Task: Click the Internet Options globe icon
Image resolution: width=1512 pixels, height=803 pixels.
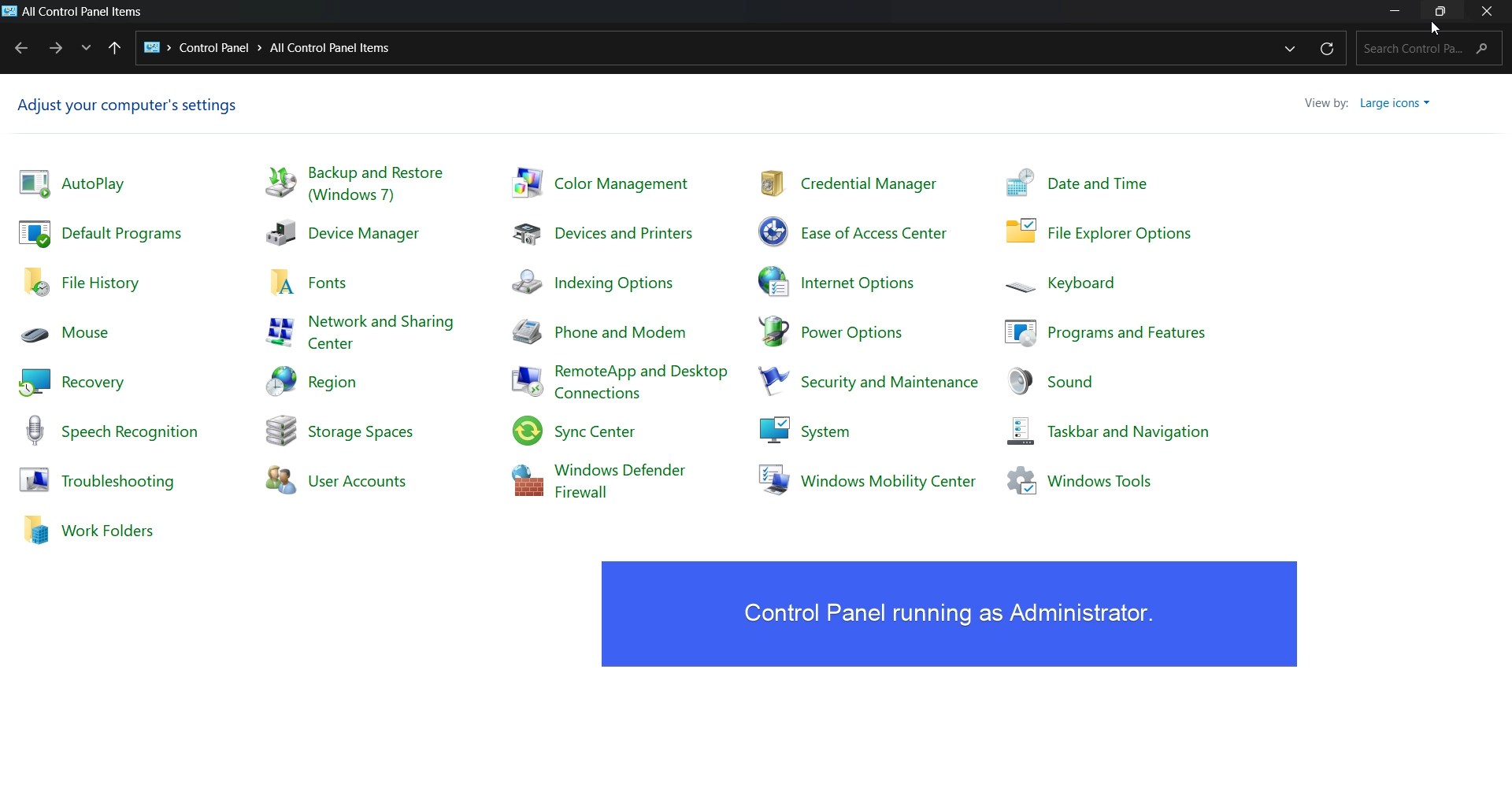Action: [x=773, y=283]
